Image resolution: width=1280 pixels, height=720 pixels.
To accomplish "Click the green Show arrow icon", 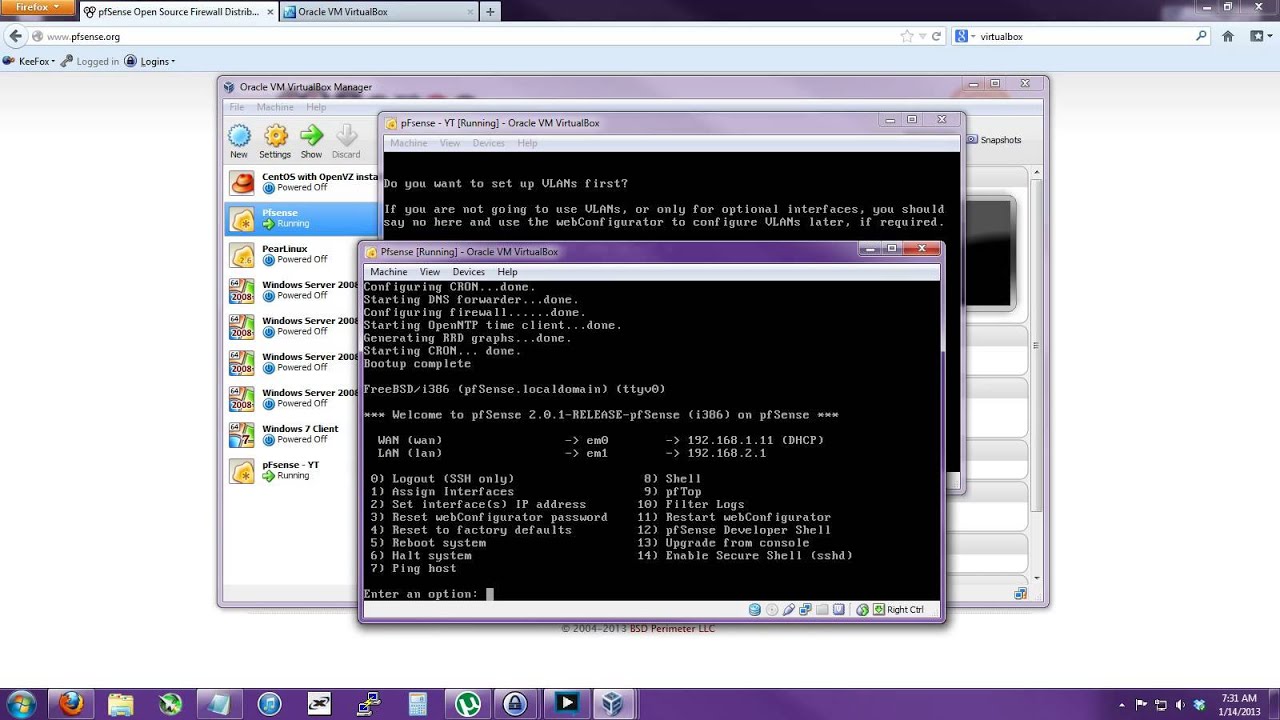I will tap(311, 136).
